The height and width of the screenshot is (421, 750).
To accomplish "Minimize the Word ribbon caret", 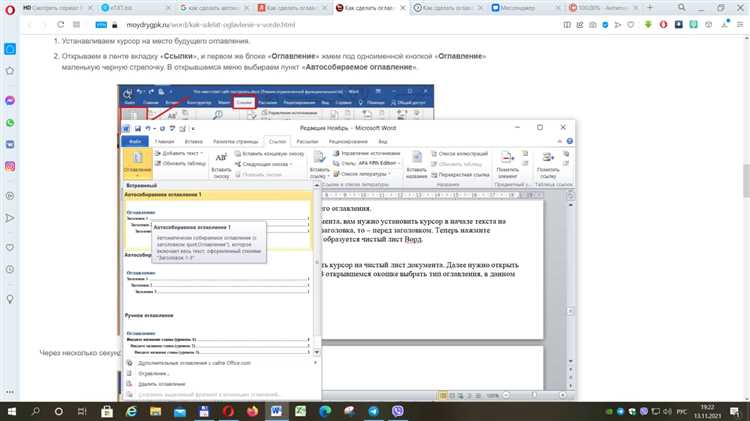I will [x=559, y=141].
